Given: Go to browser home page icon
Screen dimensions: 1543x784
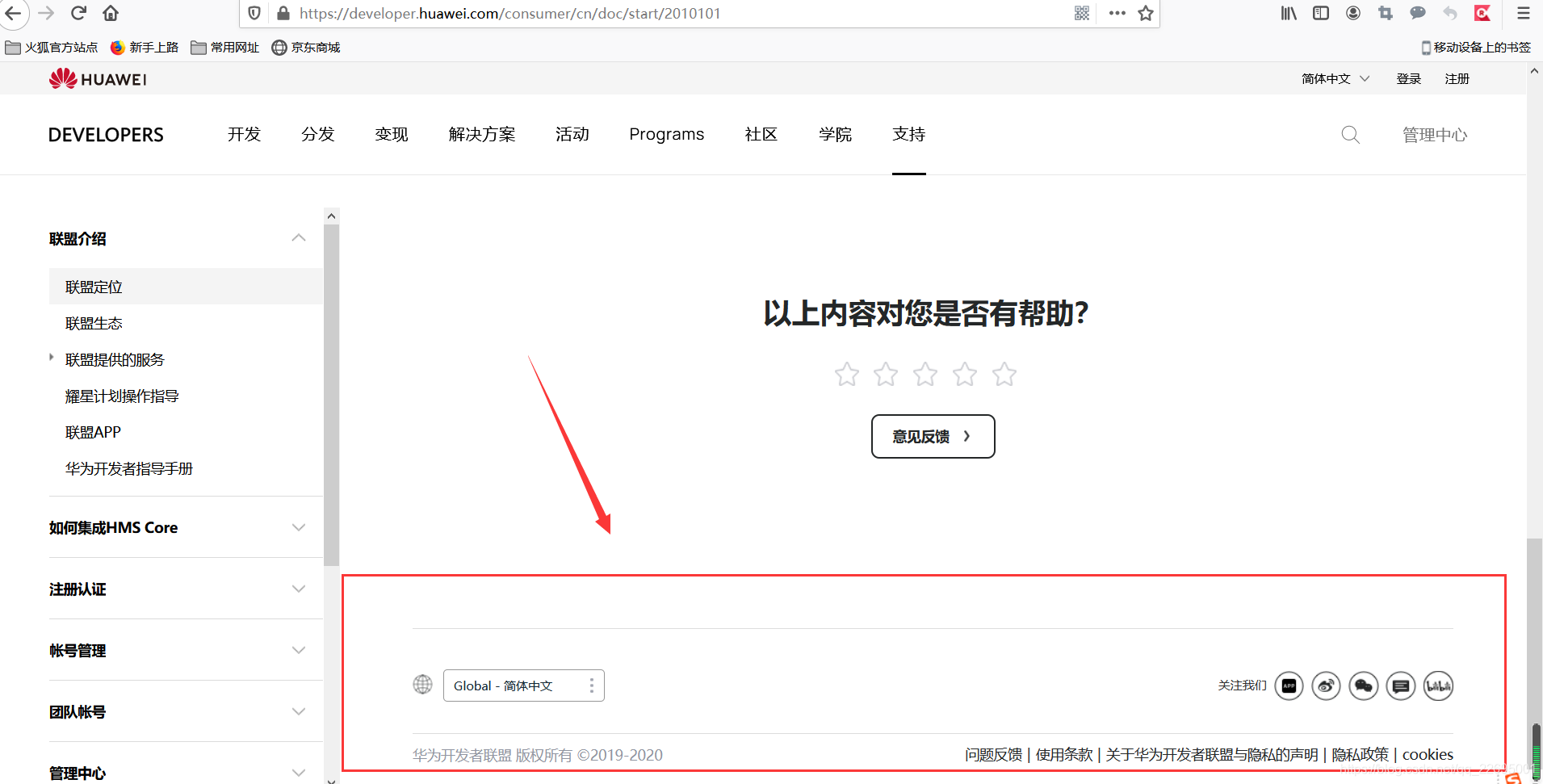Looking at the screenshot, I should [x=111, y=13].
